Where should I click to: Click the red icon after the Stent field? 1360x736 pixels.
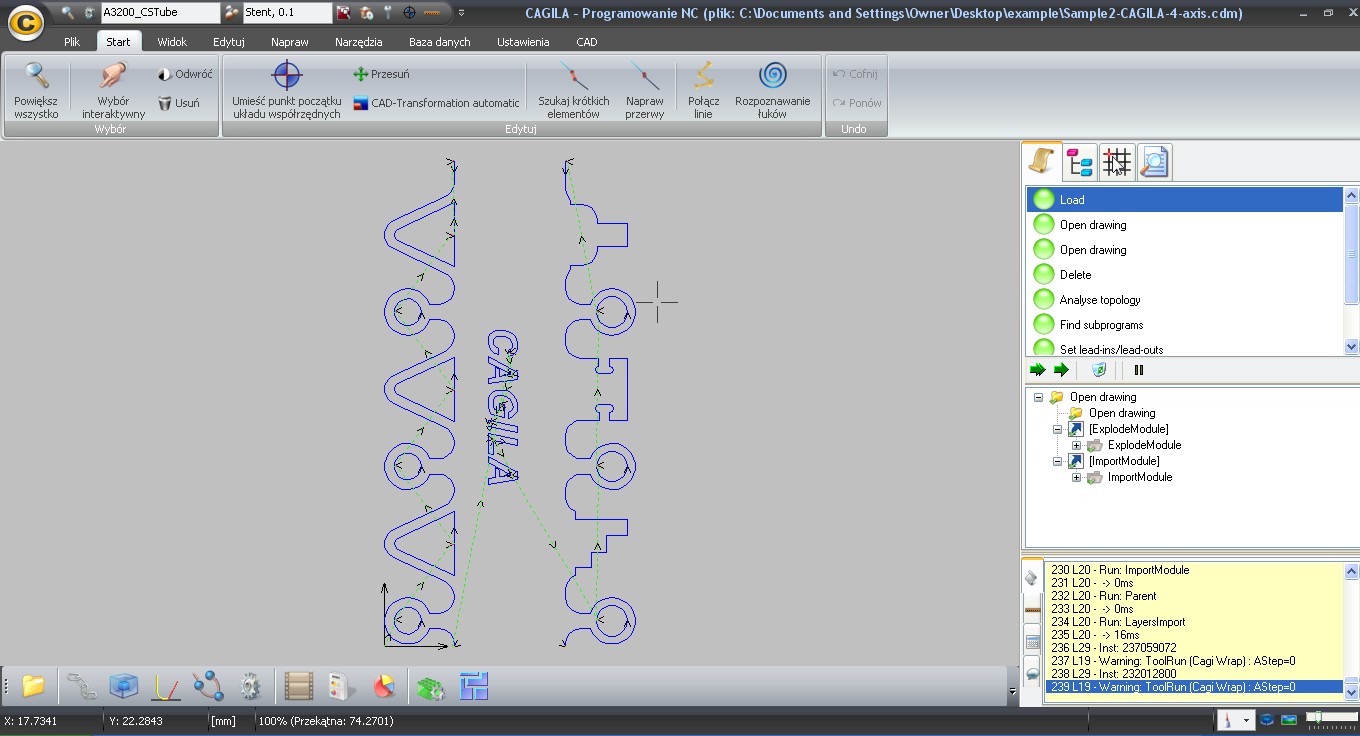344,13
